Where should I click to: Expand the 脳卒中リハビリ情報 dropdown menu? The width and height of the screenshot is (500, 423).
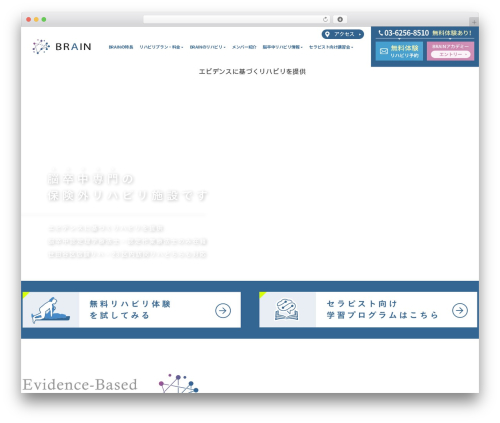[x=282, y=47]
